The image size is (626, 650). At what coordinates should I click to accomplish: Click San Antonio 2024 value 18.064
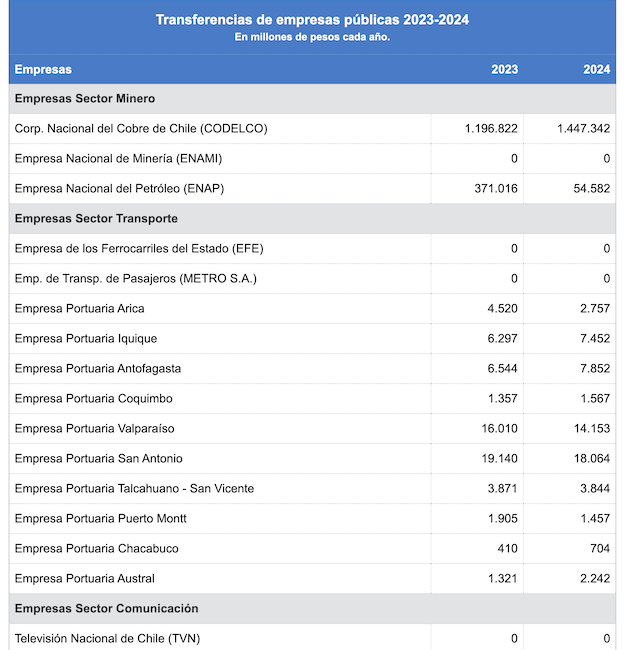tap(592, 459)
